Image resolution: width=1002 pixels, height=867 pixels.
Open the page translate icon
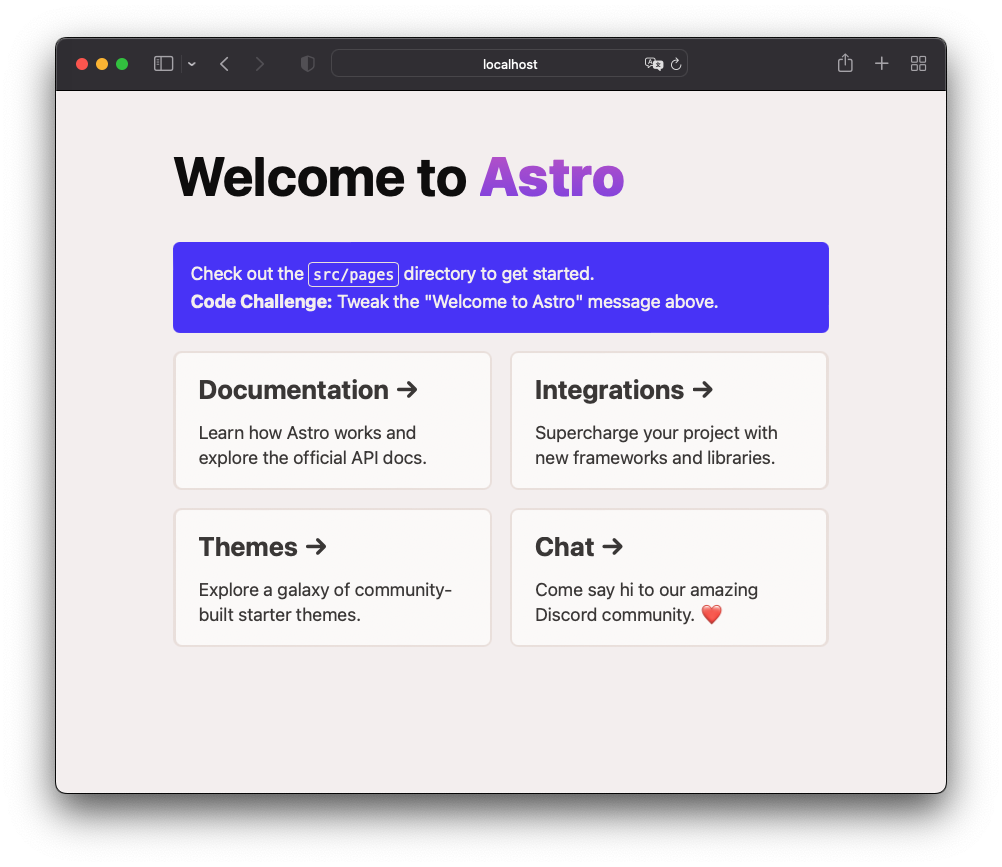(x=654, y=64)
